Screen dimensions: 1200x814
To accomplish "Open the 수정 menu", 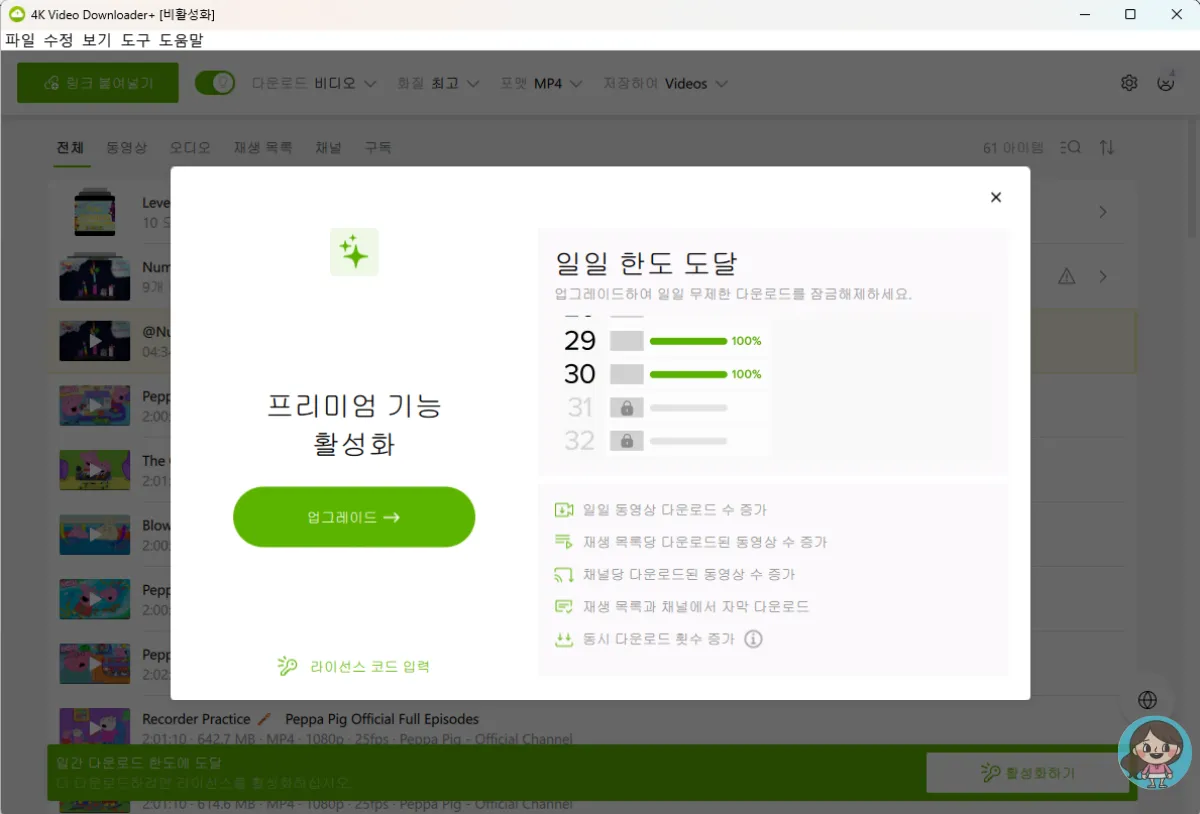I will click(x=58, y=40).
